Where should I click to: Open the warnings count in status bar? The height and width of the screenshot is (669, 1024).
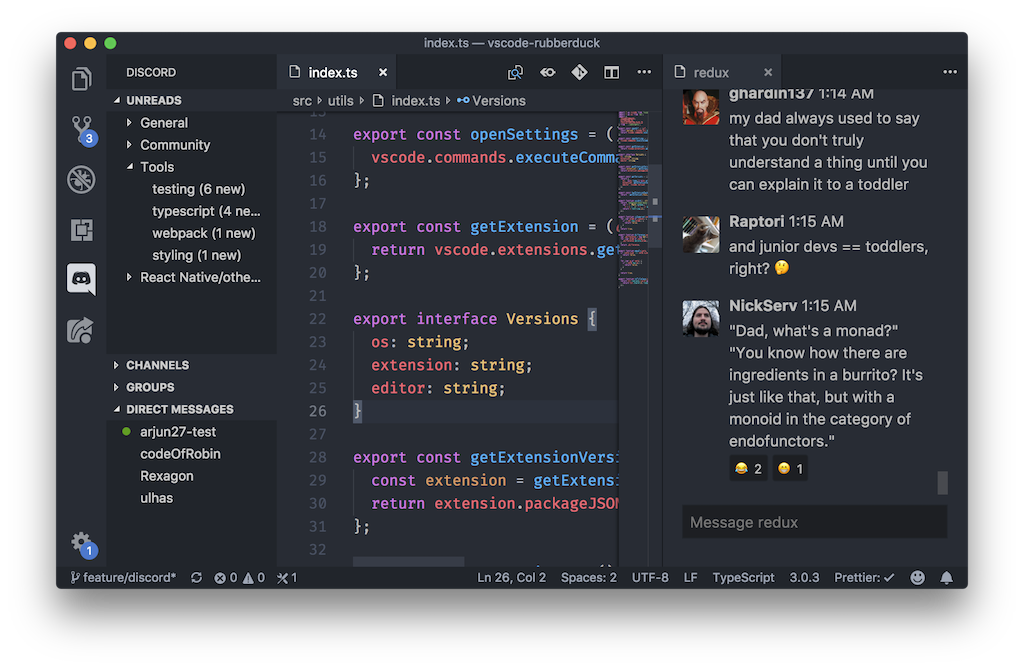click(254, 578)
